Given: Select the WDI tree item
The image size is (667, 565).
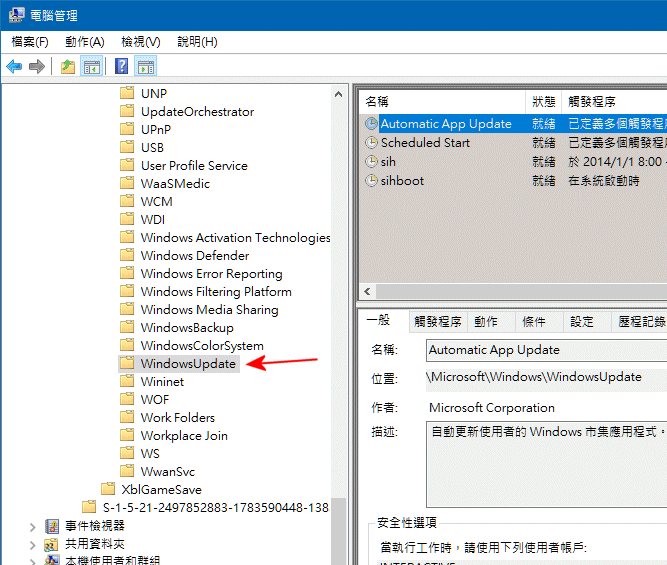Looking at the screenshot, I should 153,220.
